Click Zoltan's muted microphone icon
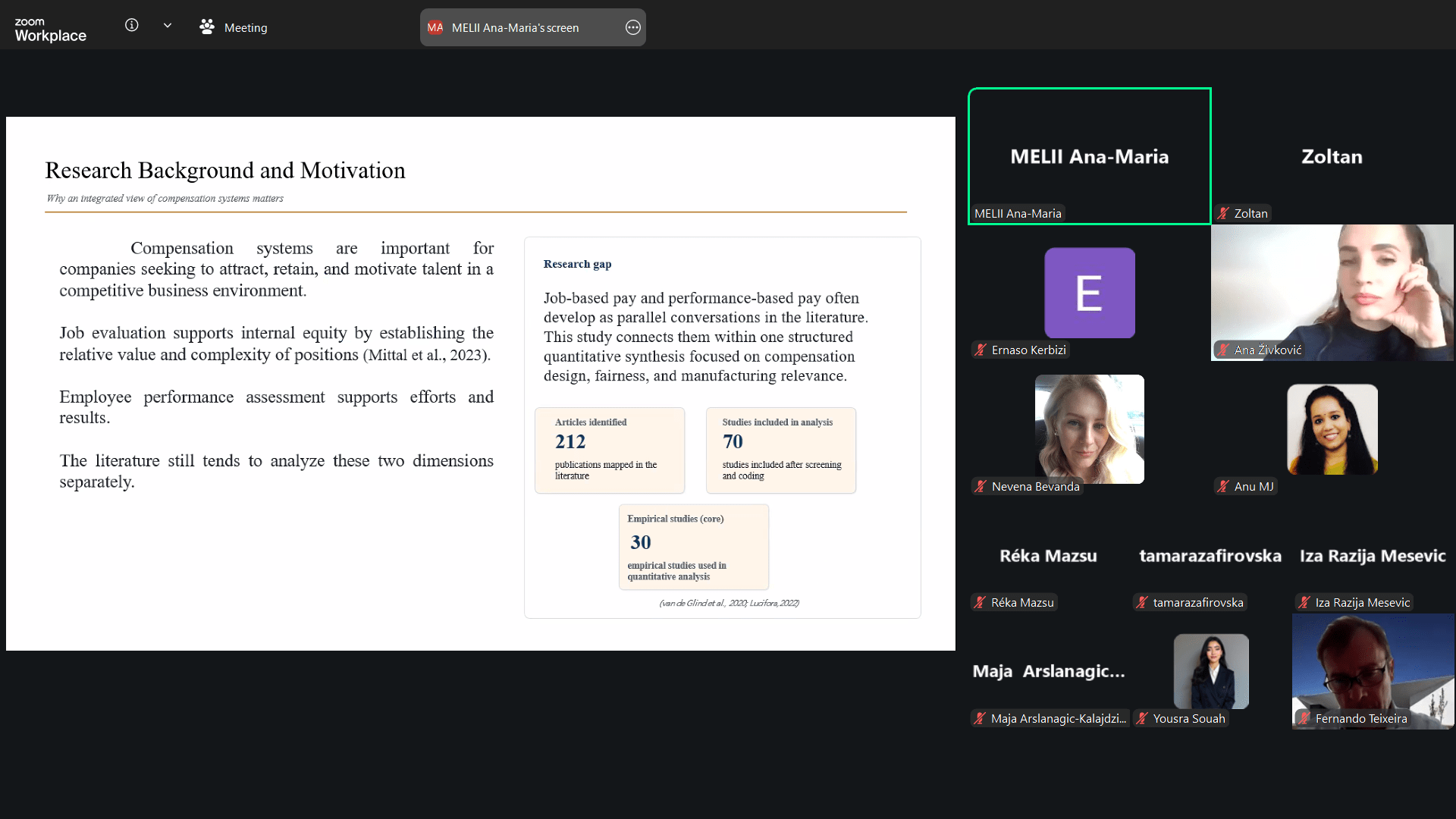This screenshot has height=819, width=1456. click(x=1223, y=214)
